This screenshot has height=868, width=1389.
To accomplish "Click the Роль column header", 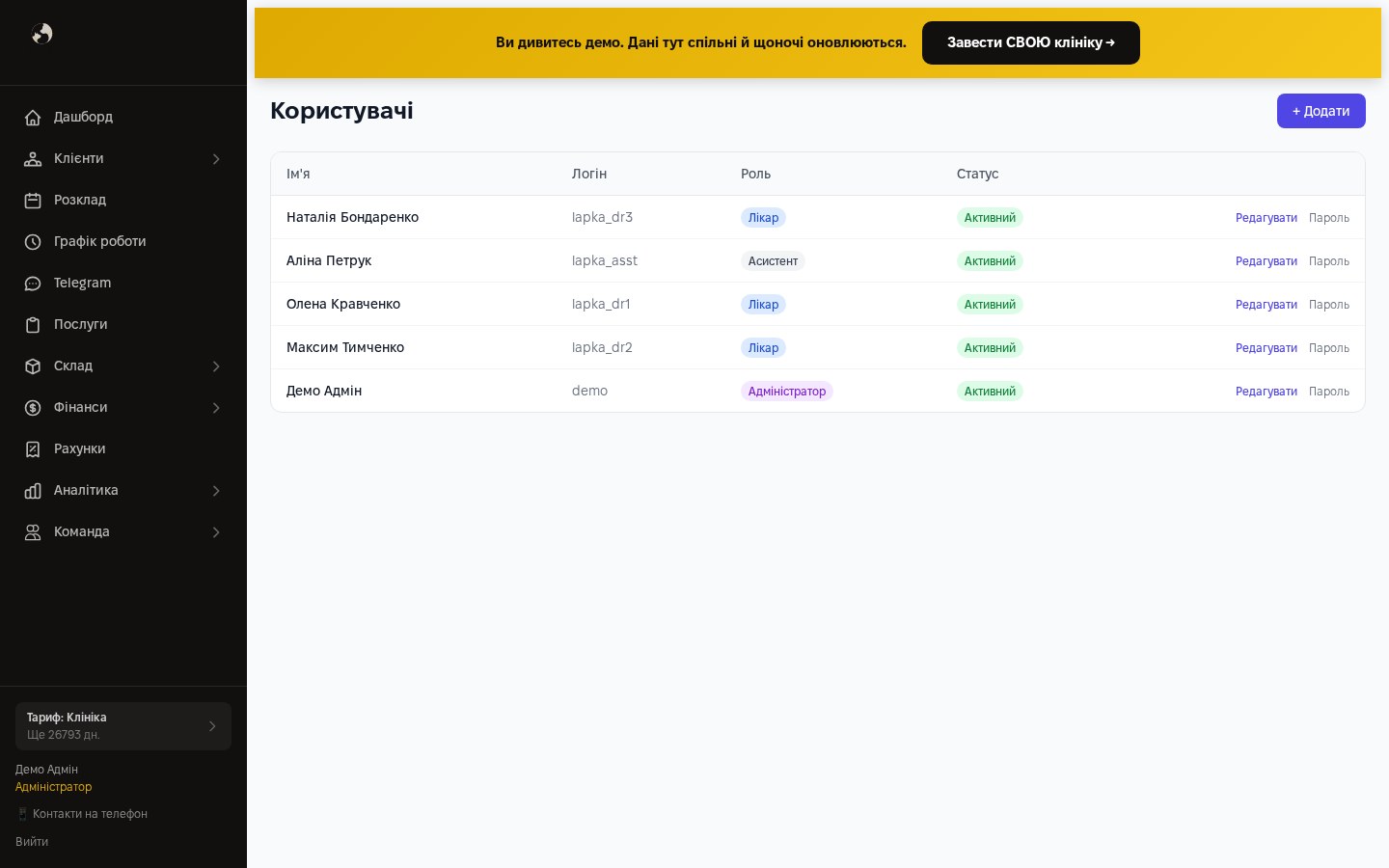I will [755, 174].
